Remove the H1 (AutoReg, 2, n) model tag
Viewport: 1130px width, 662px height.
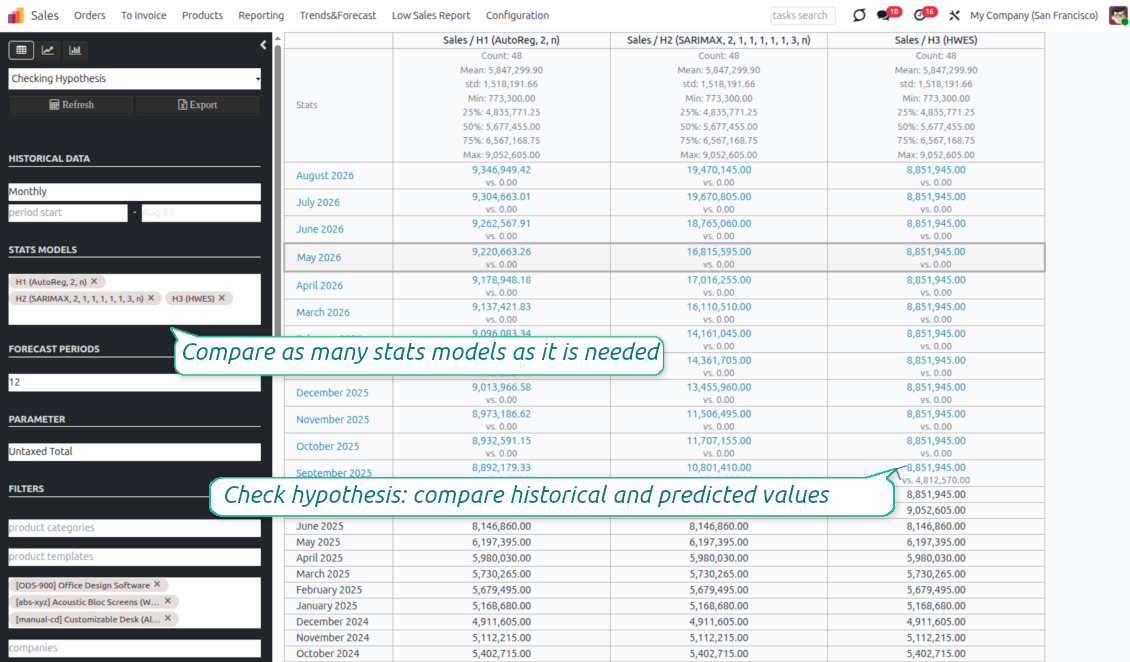tap(95, 281)
